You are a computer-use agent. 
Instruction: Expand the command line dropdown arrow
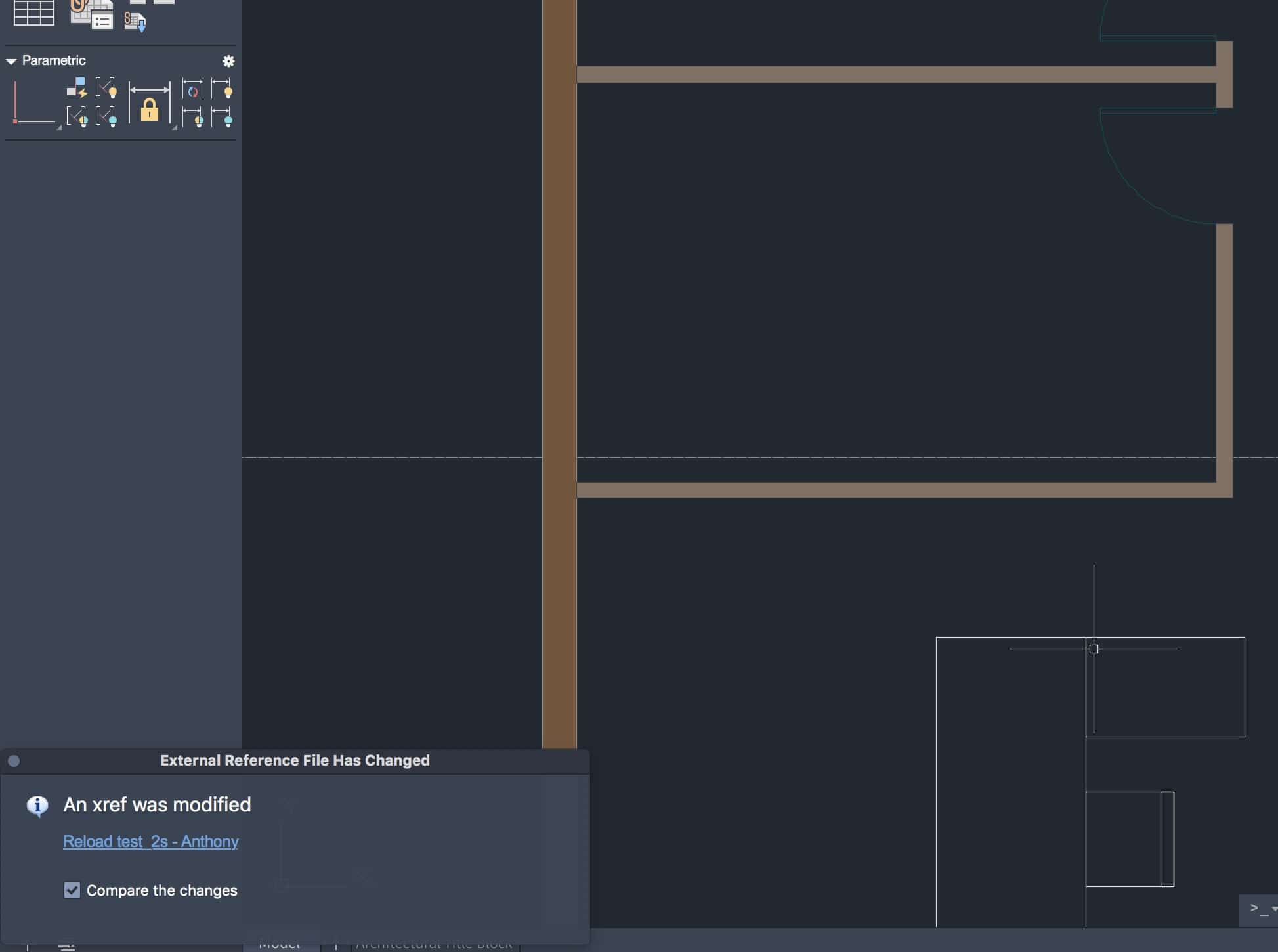(x=1273, y=909)
